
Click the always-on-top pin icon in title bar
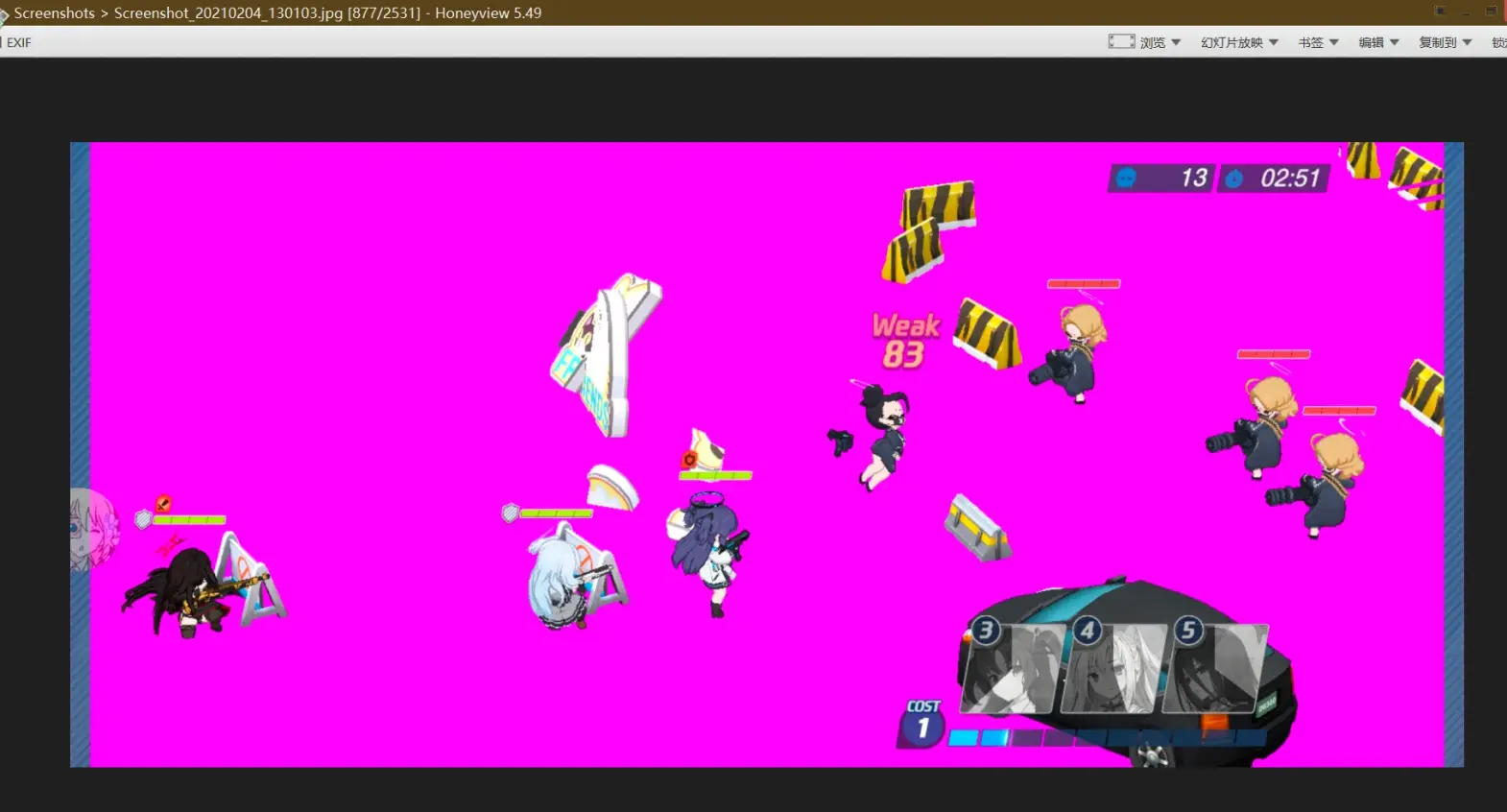[1440, 12]
